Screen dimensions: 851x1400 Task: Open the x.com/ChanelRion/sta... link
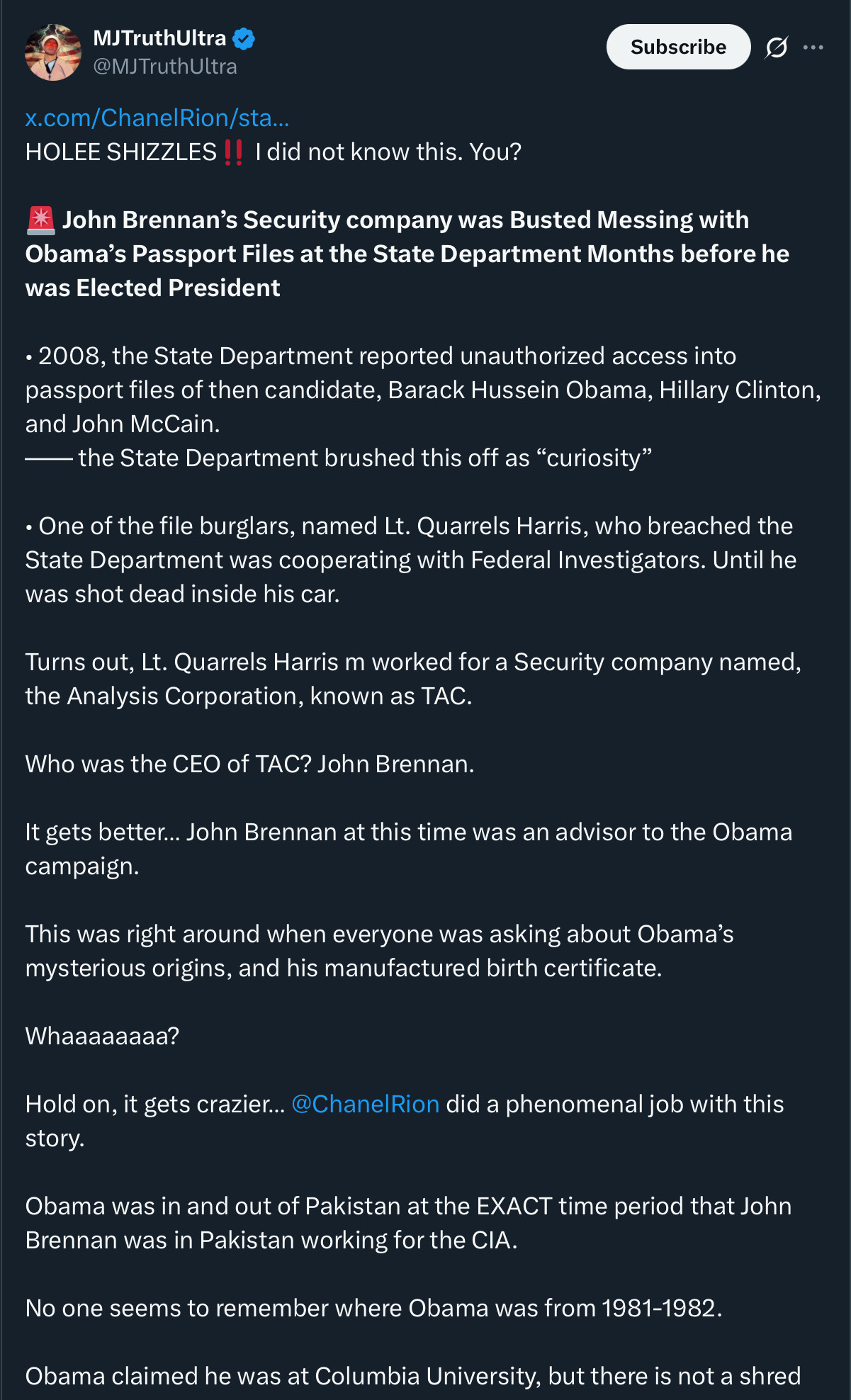tap(157, 118)
